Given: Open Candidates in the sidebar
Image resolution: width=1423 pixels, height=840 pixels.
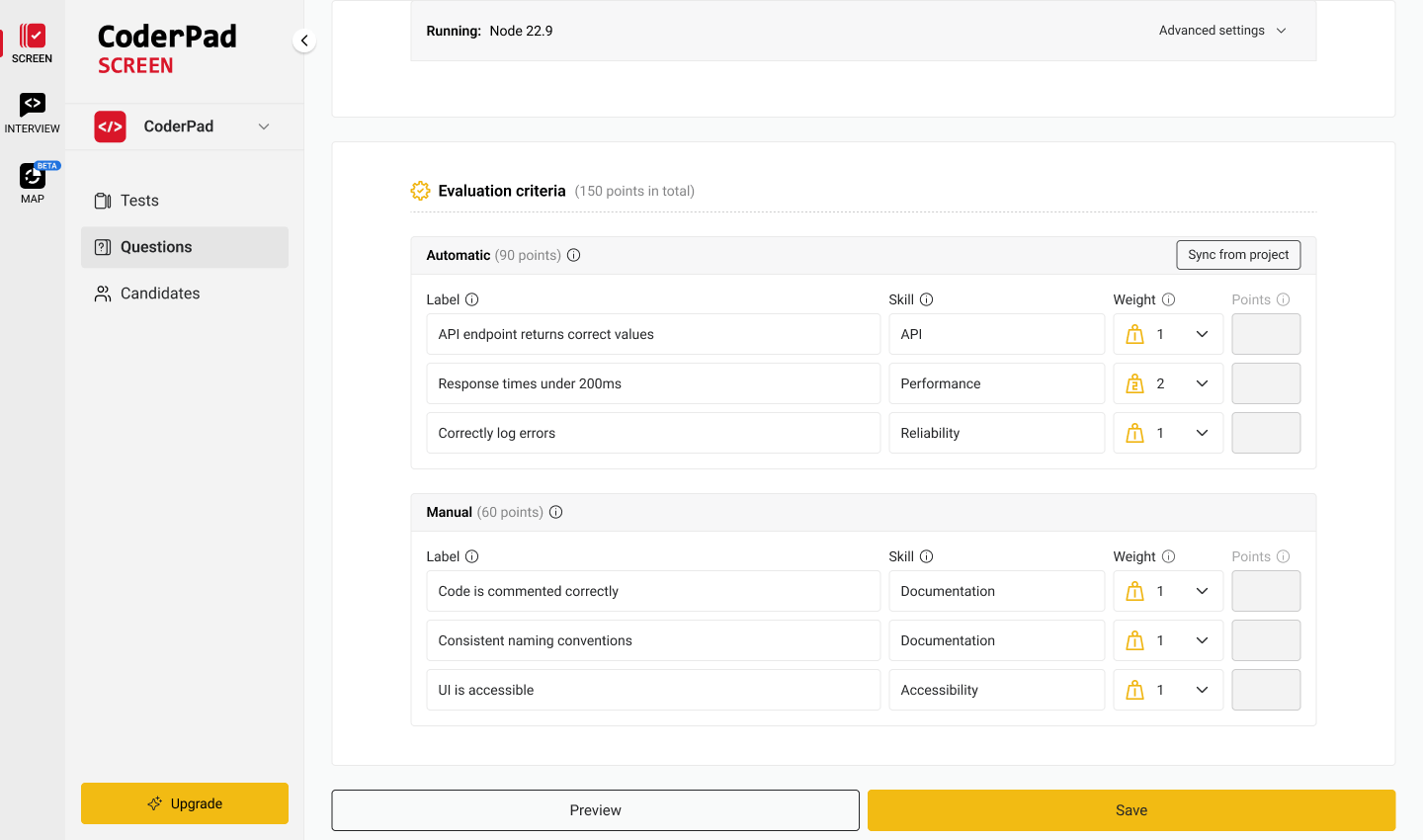Looking at the screenshot, I should pos(159,294).
